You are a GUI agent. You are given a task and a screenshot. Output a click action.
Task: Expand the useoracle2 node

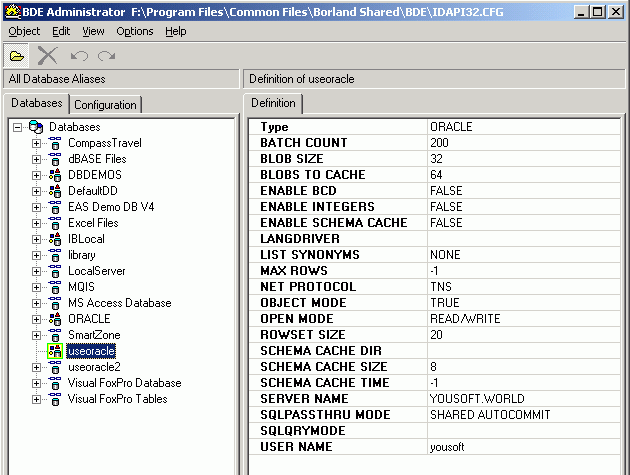coord(36,367)
